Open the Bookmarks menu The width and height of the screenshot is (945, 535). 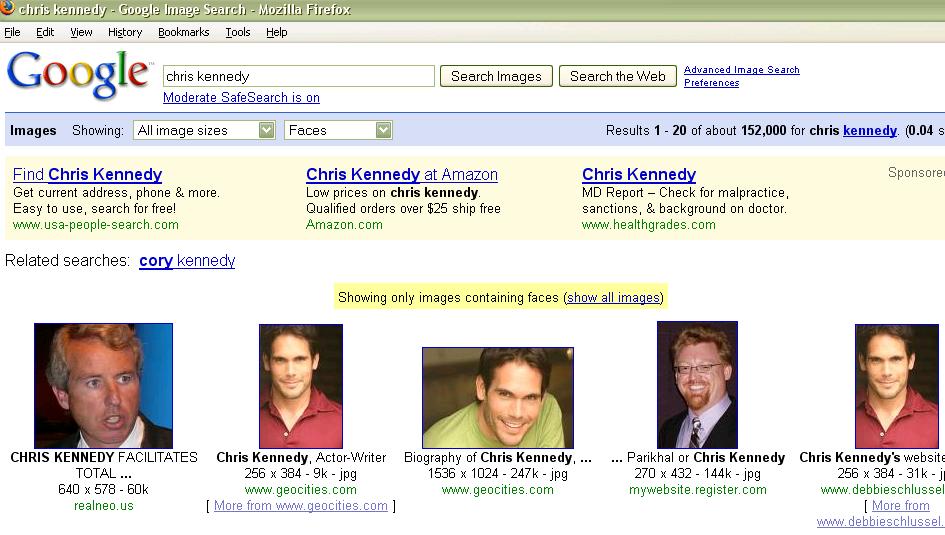[183, 32]
